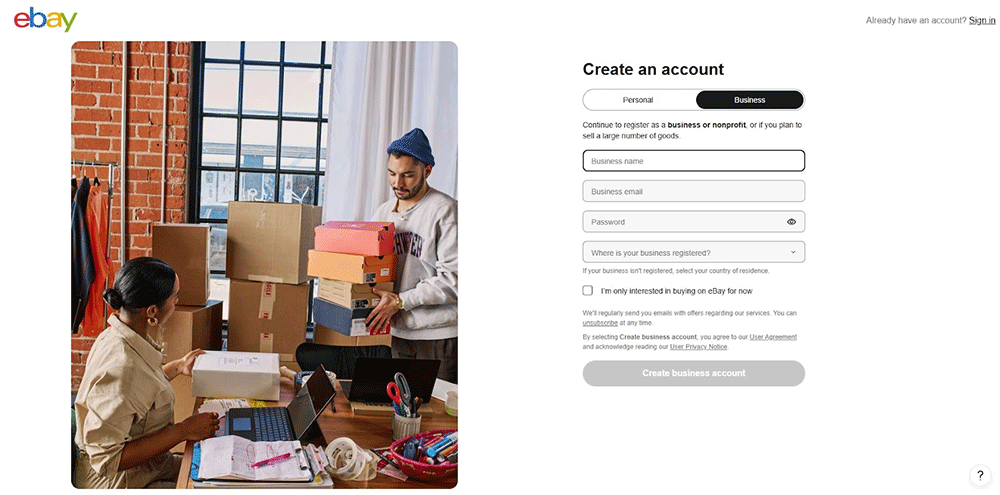Show password with the eye icon
The image size is (1000, 495).
(791, 222)
